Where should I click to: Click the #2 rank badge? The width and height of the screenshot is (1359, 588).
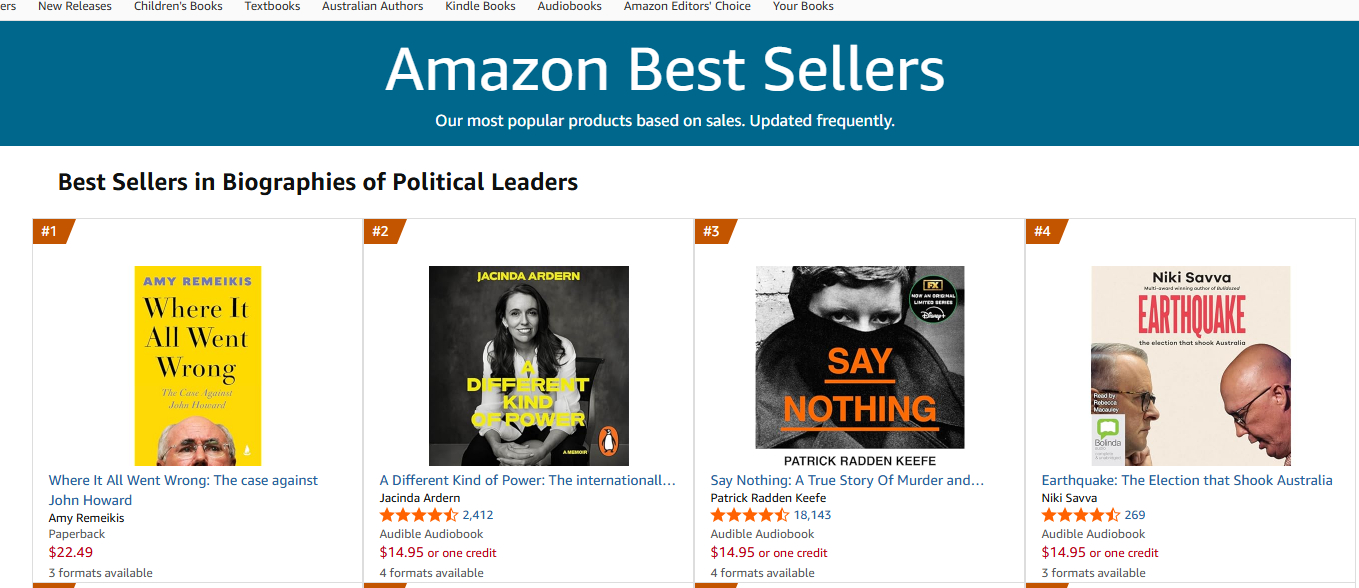coord(381,232)
